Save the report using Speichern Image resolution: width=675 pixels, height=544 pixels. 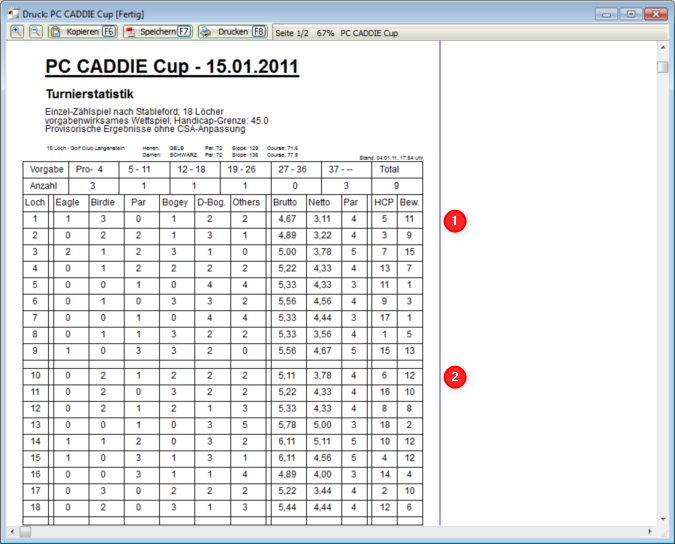point(157,32)
